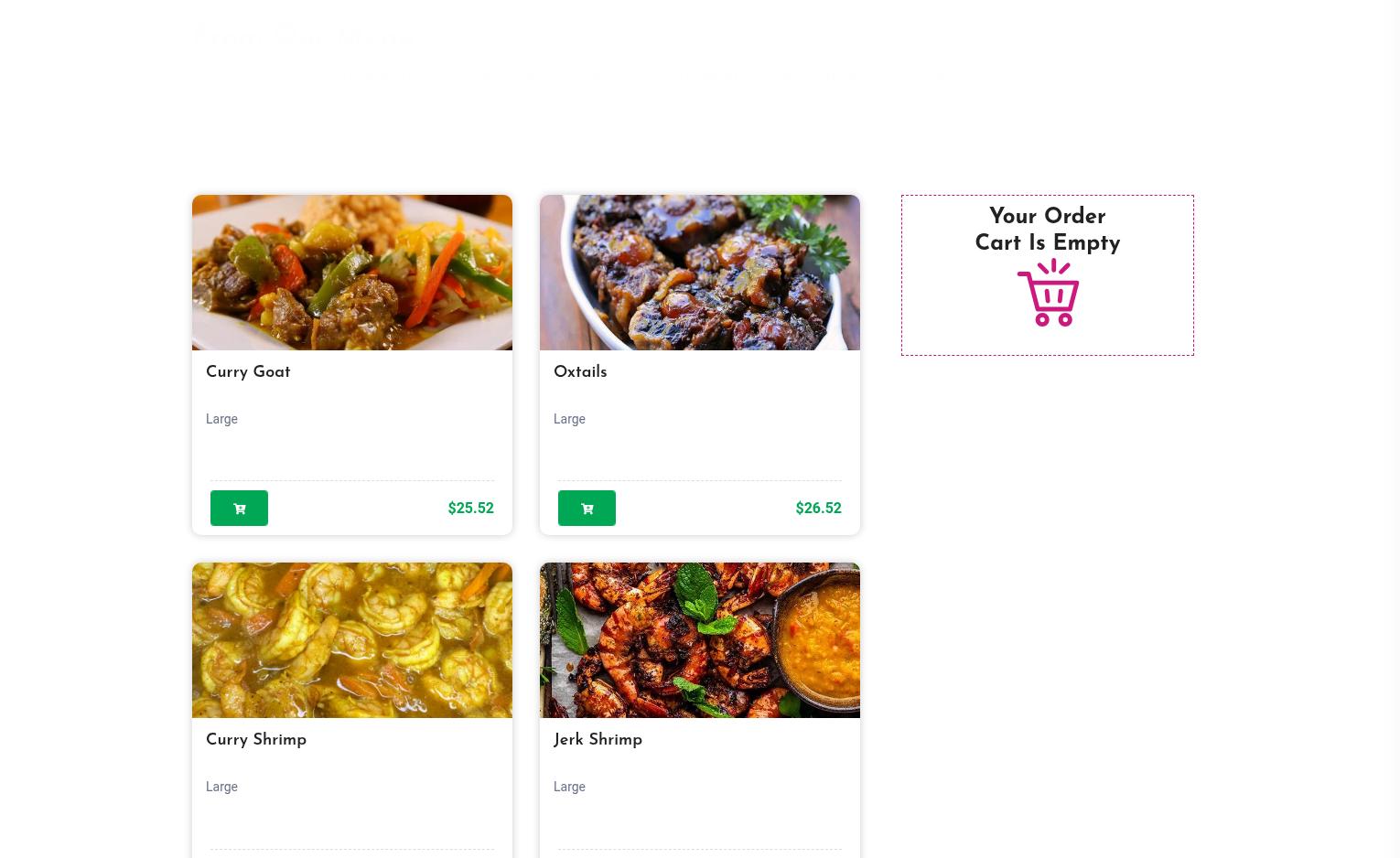Click the $26.52 Oxtails price
The height and width of the screenshot is (858, 1400).
(818, 508)
